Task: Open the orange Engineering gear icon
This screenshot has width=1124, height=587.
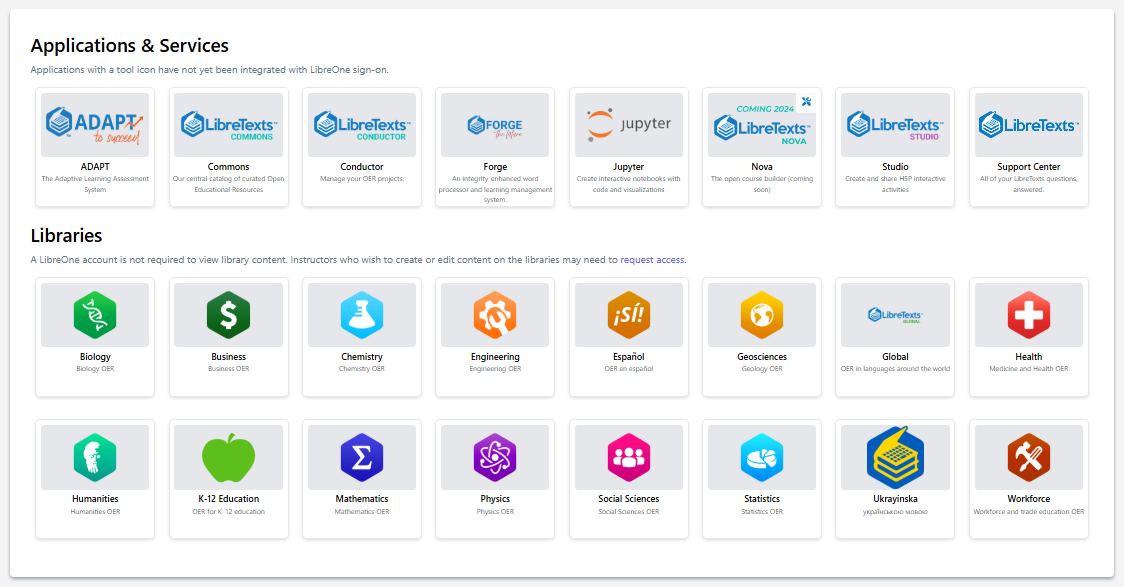Action: click(x=495, y=315)
